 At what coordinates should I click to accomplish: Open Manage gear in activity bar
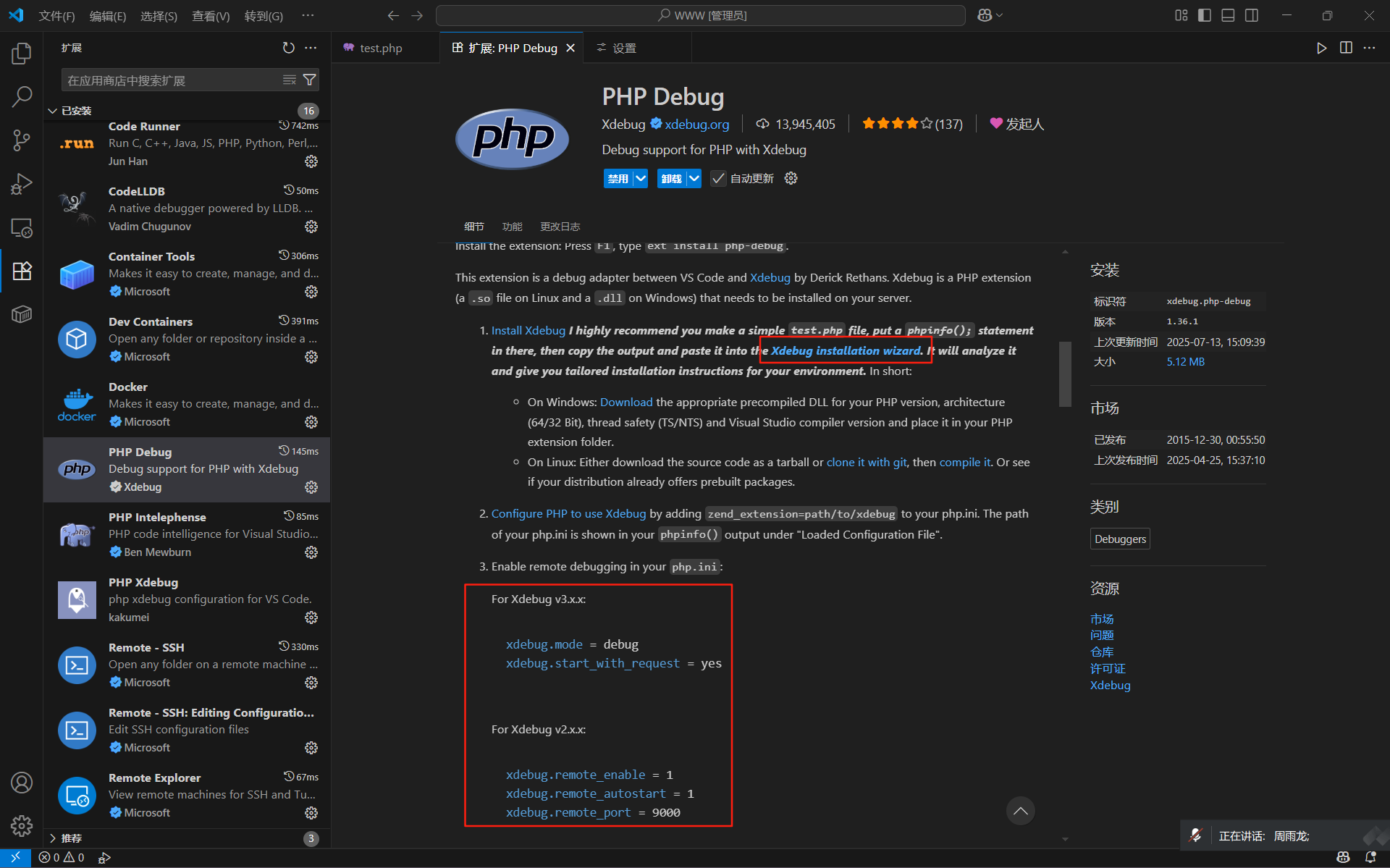tap(22, 825)
